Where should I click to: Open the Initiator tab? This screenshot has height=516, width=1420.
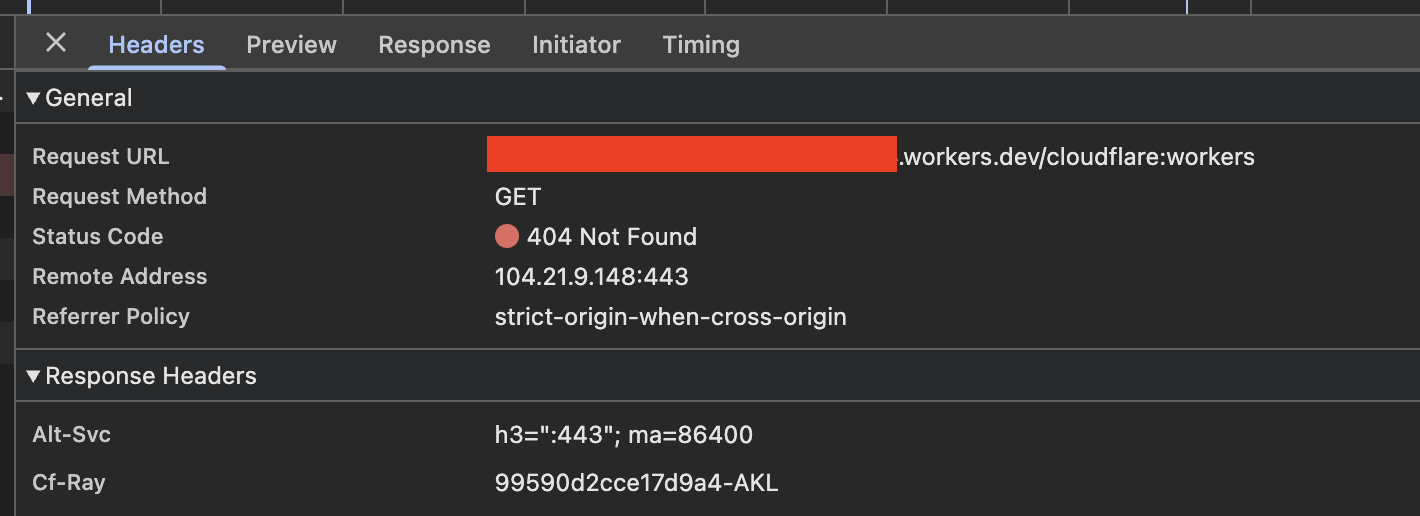pyautogui.click(x=576, y=45)
